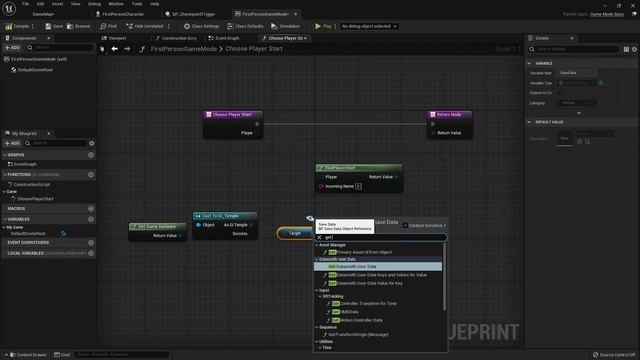Collapse the DEFAULT VALUE section
Screen dimensions: 640x360
coord(529,122)
